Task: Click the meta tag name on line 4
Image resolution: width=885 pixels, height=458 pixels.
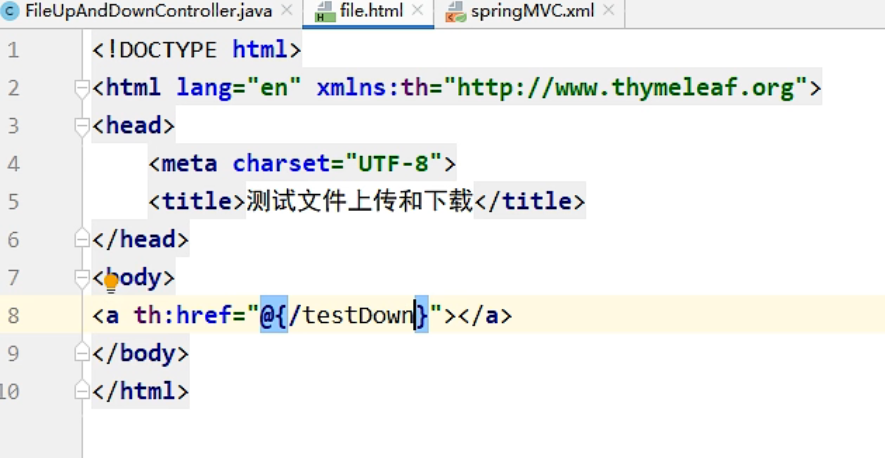Action: (x=190, y=164)
